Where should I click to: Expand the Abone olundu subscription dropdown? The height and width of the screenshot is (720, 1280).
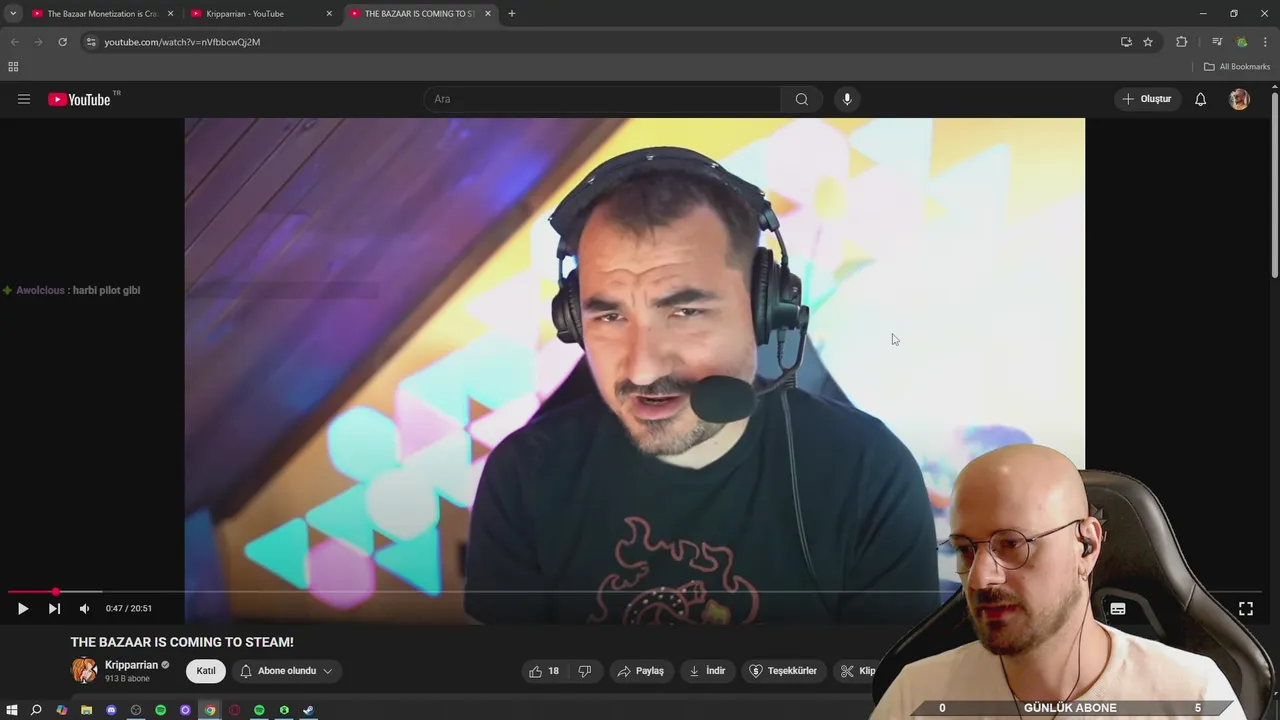tap(286, 671)
